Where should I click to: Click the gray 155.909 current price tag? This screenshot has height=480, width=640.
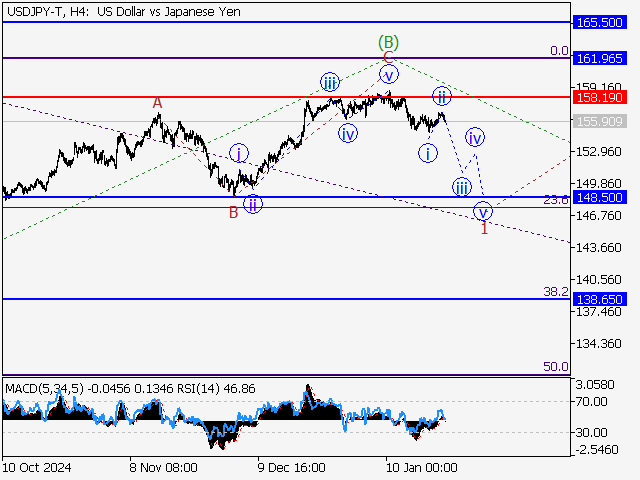600,121
